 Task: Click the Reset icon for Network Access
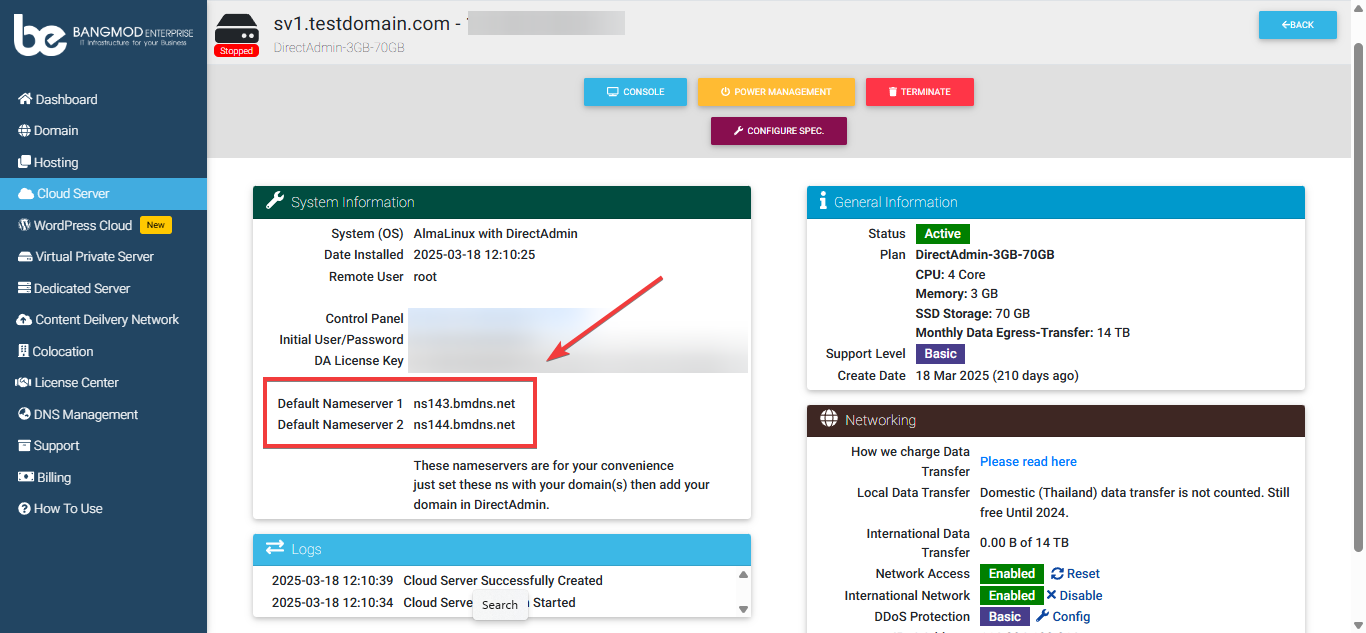(x=1058, y=574)
